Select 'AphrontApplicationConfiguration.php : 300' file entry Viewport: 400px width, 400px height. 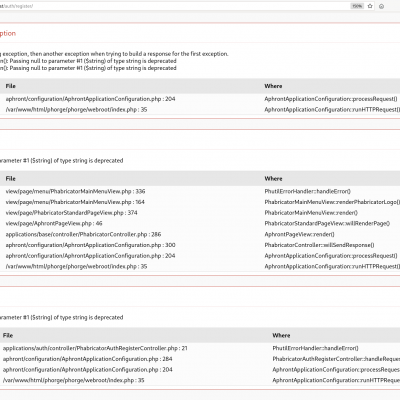pyautogui.click(x=90, y=245)
